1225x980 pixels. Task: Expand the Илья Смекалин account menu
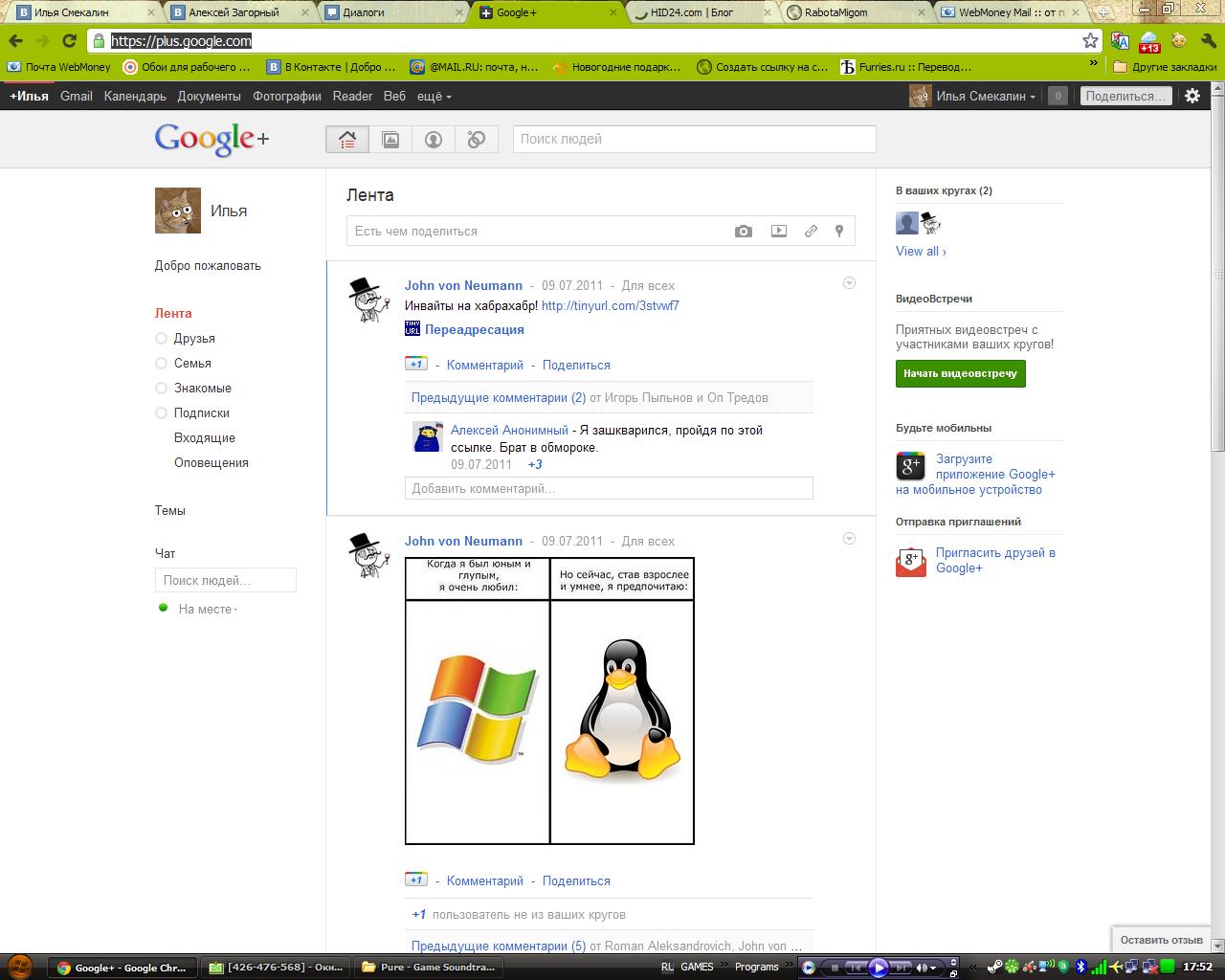point(986,96)
